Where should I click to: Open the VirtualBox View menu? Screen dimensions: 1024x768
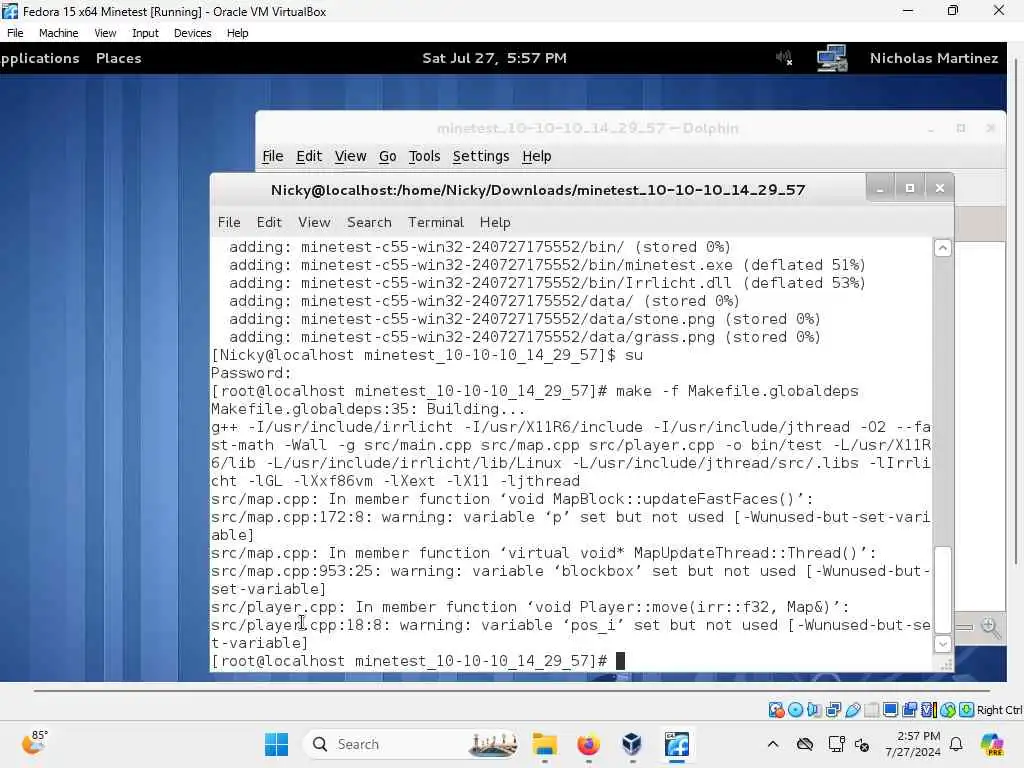pyautogui.click(x=104, y=33)
